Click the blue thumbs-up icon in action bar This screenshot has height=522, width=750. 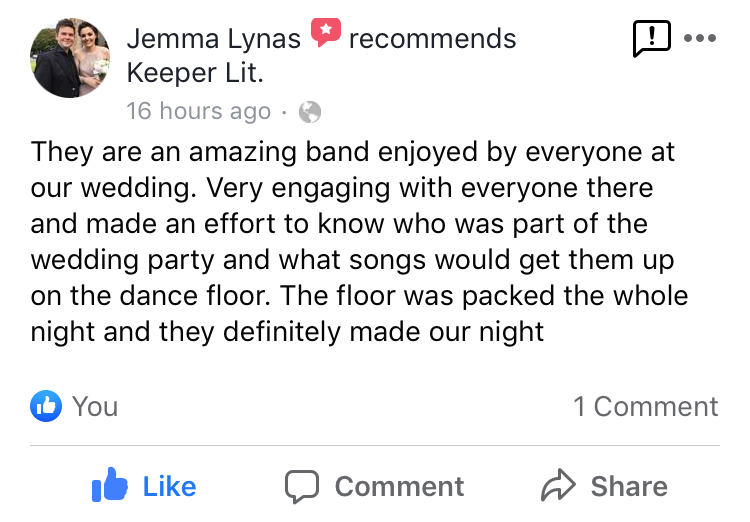(x=109, y=486)
